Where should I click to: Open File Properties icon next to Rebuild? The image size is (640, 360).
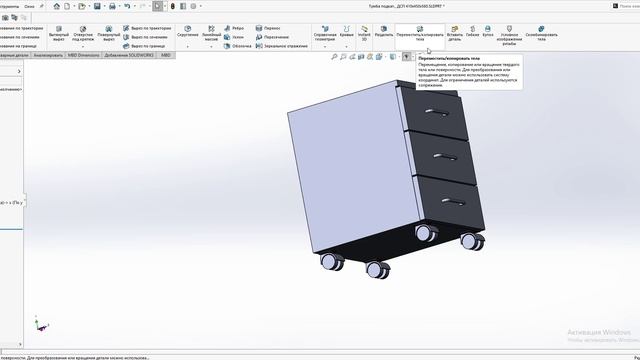coord(183,6)
